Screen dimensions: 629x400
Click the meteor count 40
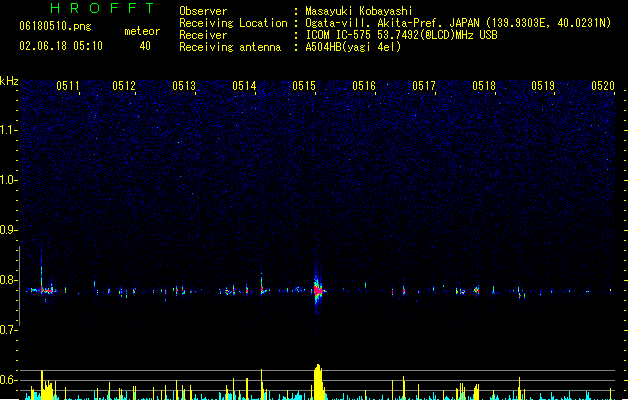point(145,46)
